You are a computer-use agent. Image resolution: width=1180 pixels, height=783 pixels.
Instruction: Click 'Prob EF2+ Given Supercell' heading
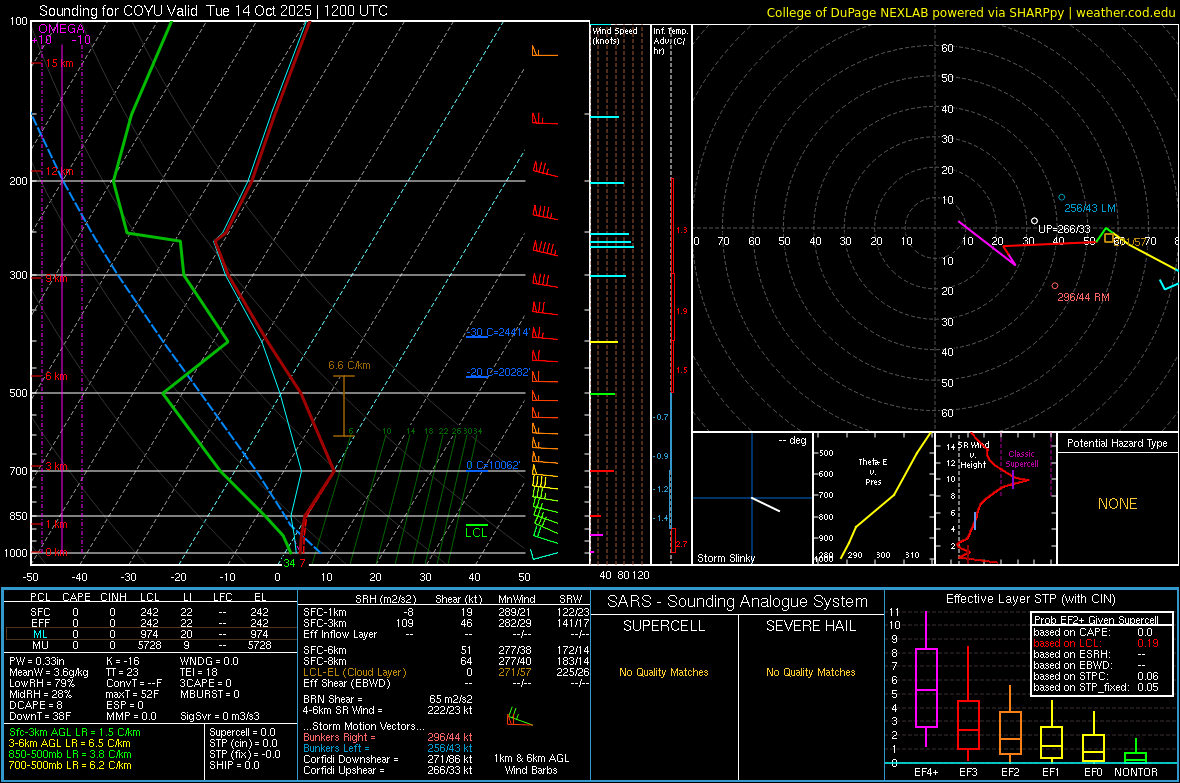1096,620
